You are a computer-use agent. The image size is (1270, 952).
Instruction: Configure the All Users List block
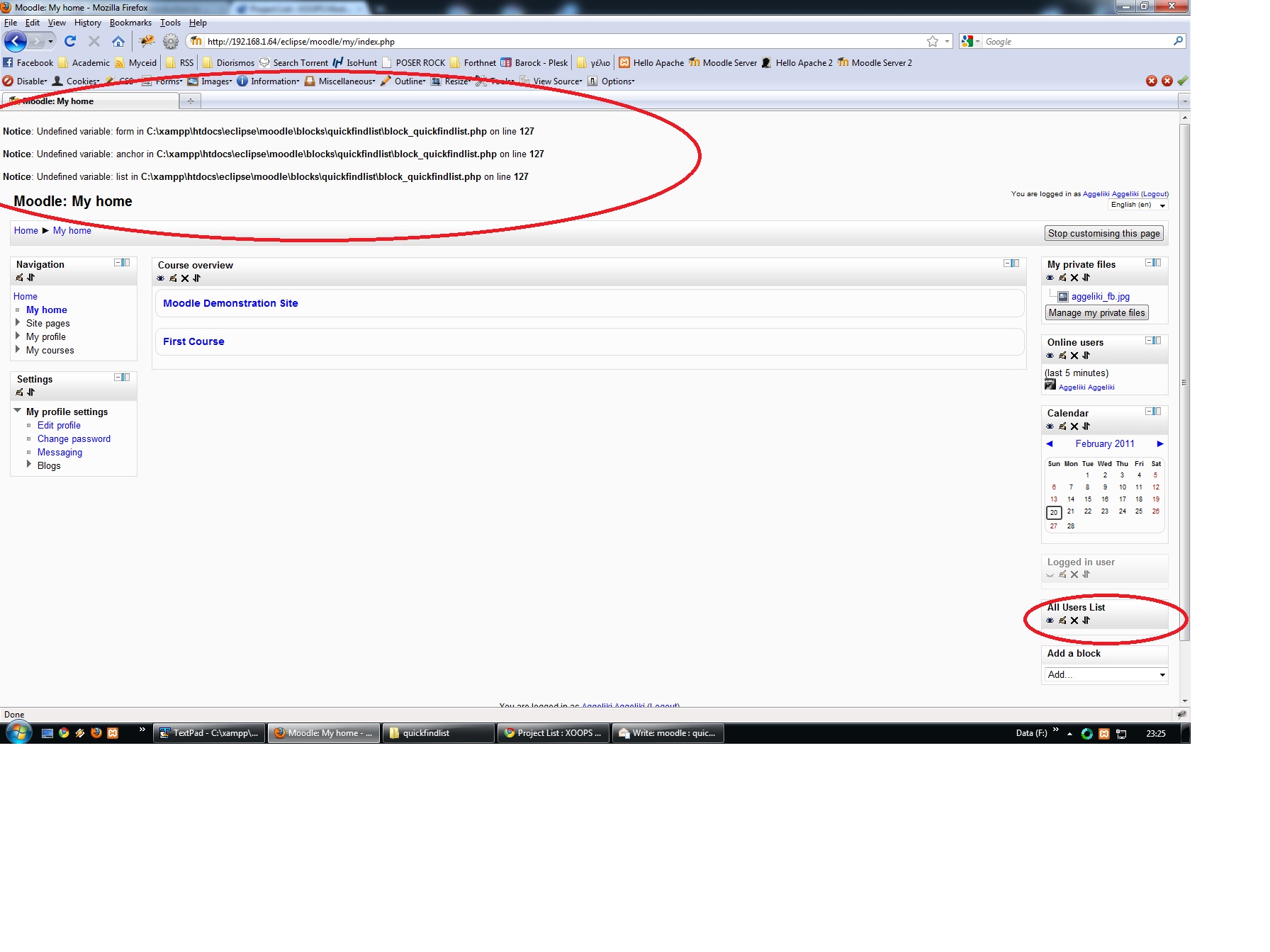point(1062,620)
